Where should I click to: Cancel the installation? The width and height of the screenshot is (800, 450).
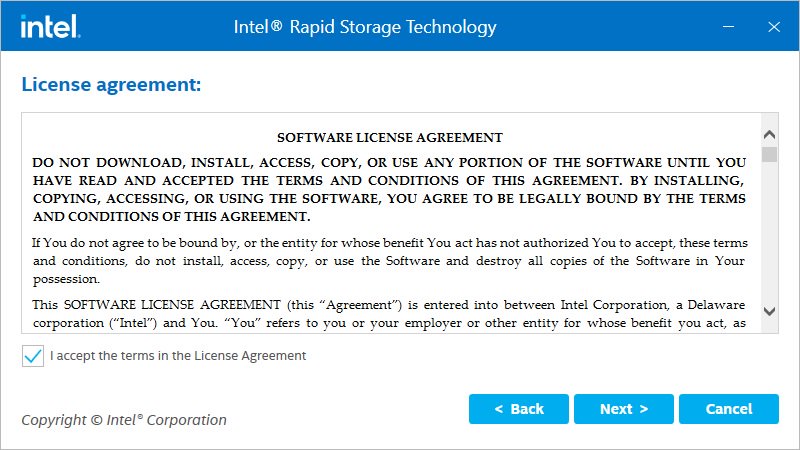pos(728,409)
